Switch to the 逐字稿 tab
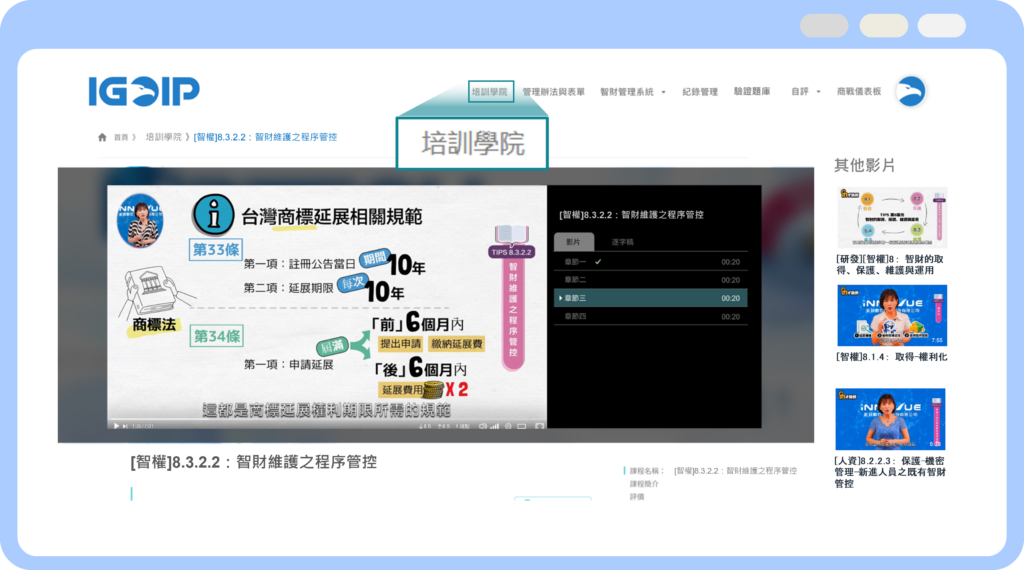Viewport: 1024px width, 570px height. click(x=622, y=242)
